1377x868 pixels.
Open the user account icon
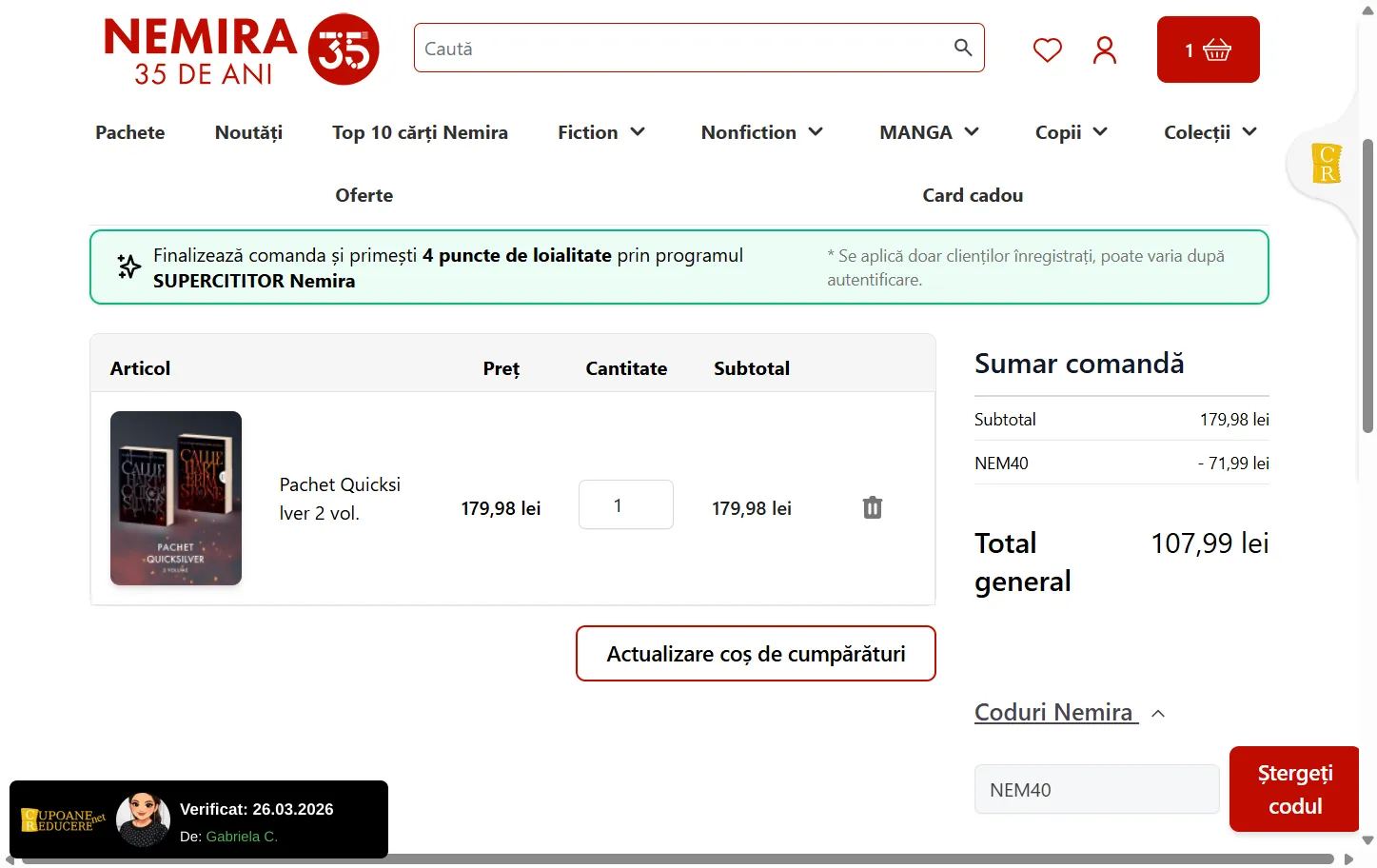pos(1104,49)
